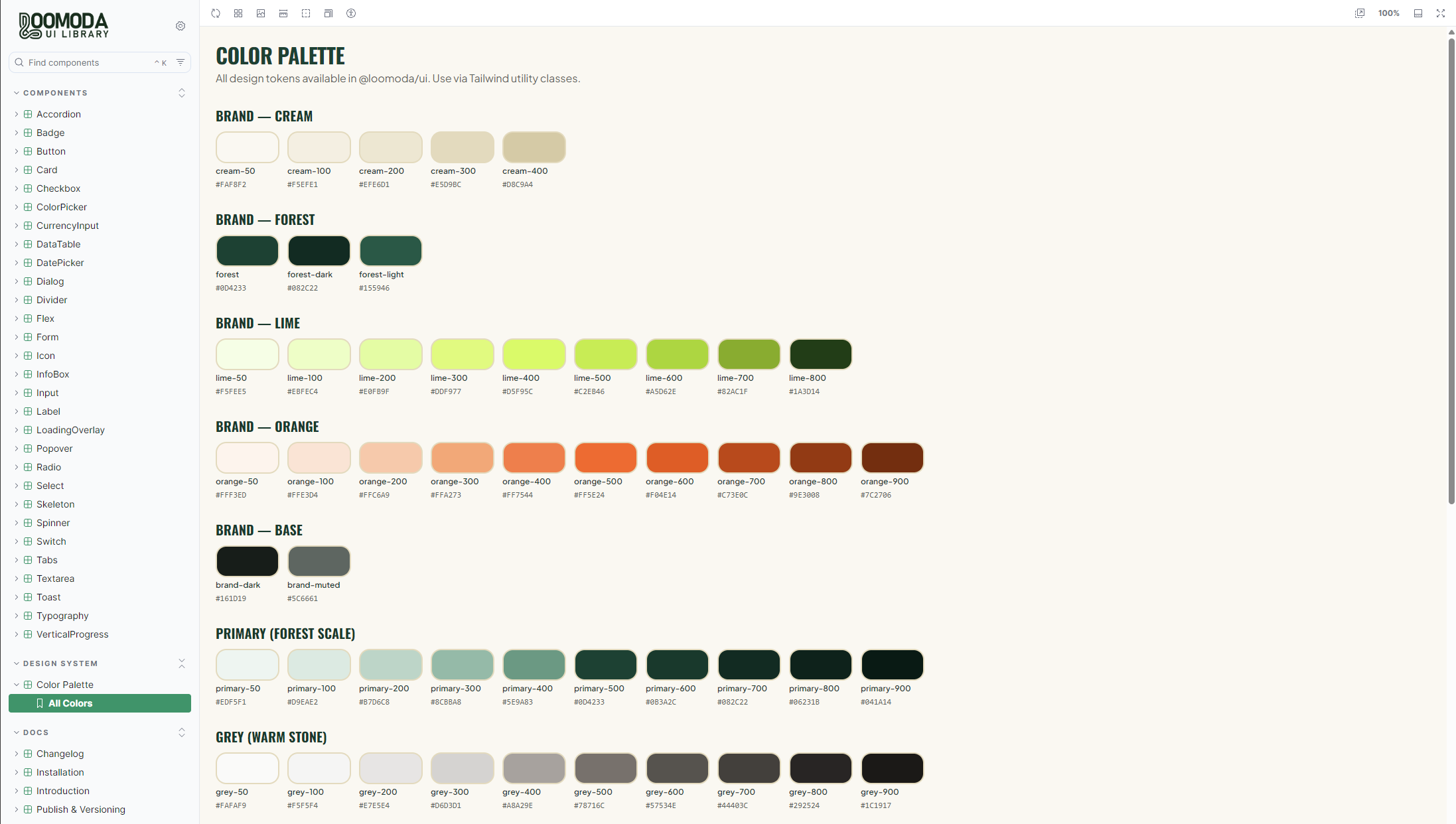Open story in new tab icon

pos(1360,13)
